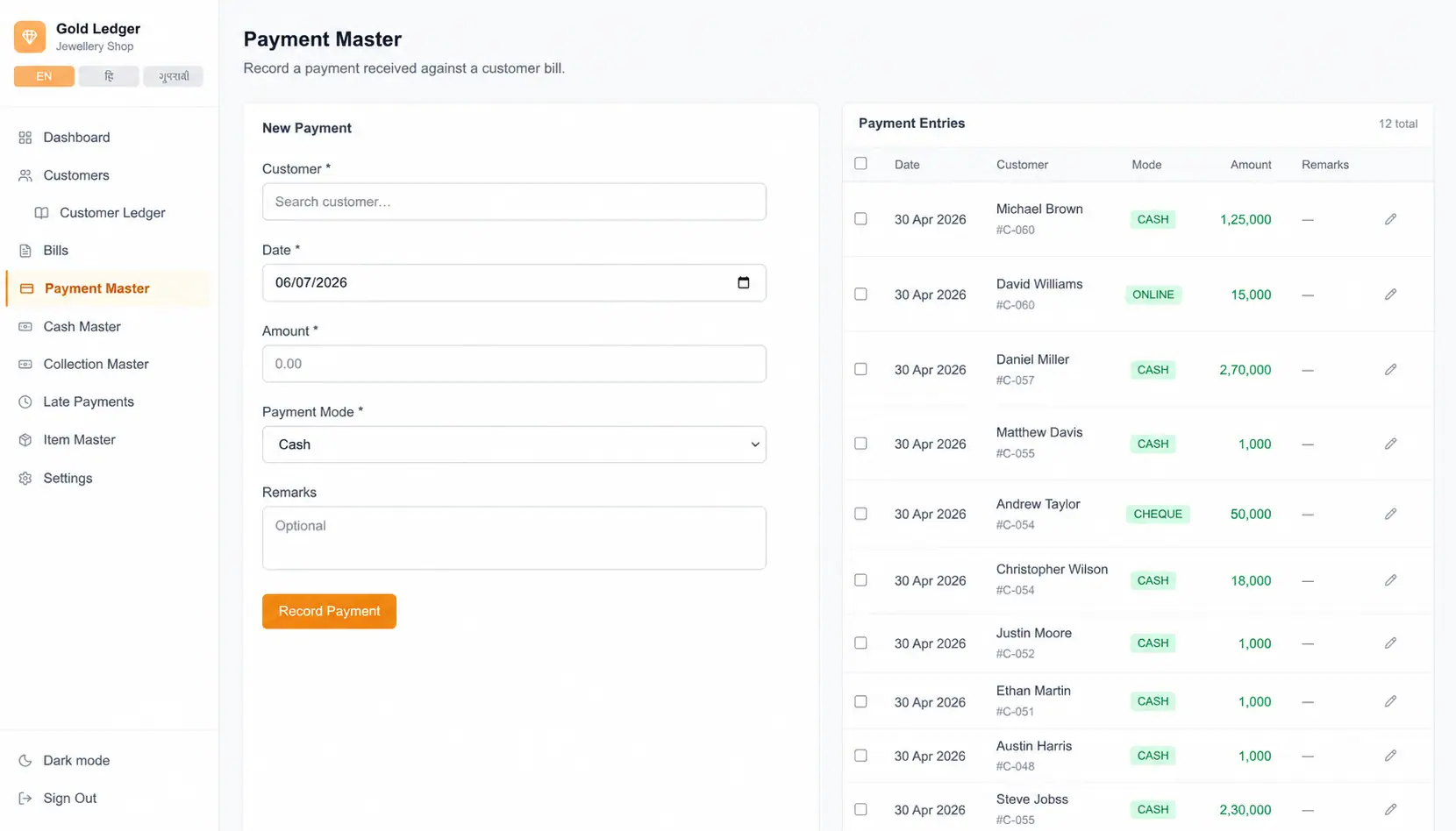Tick the Matthew Davis row checkbox
The image size is (1456, 831).
(x=860, y=444)
